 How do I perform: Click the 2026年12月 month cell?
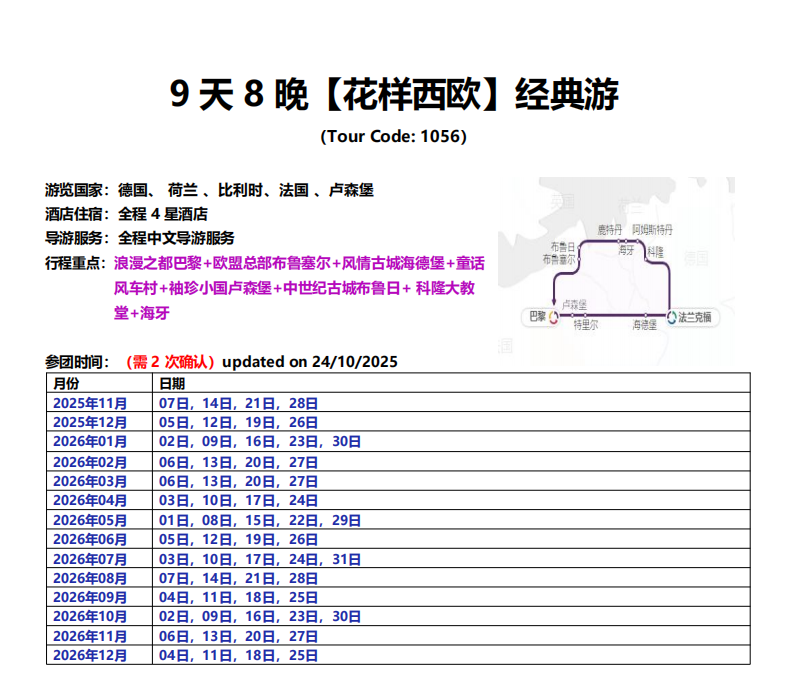click(x=91, y=655)
